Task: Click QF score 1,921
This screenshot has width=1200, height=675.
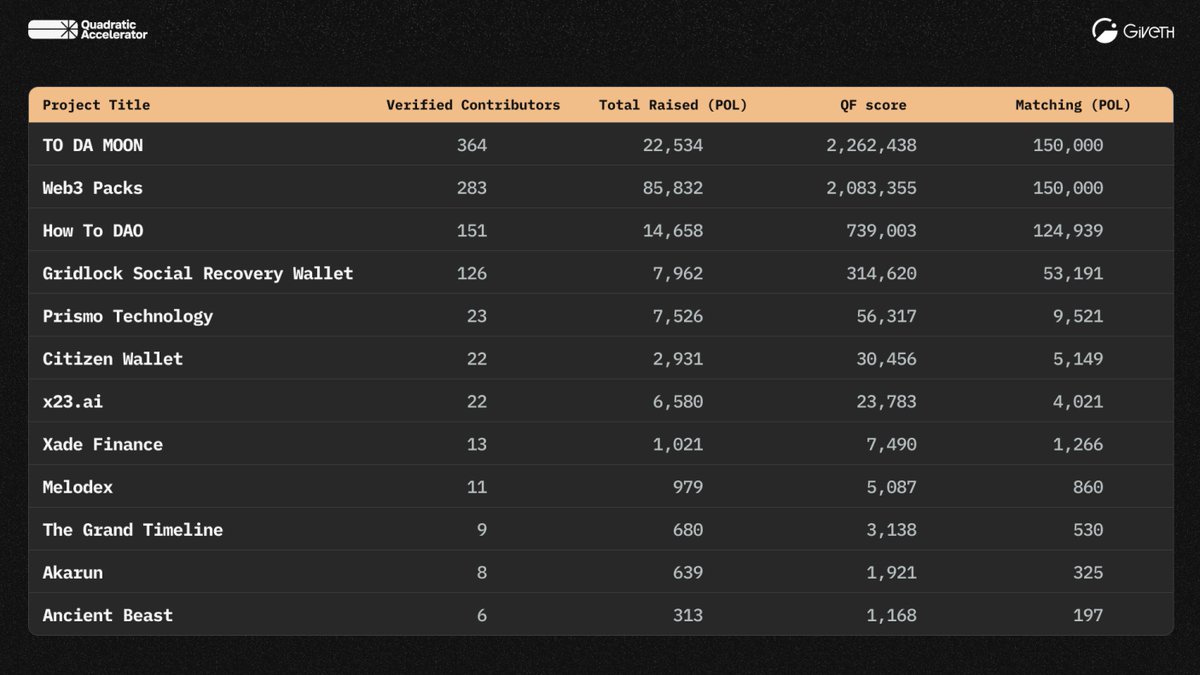Action: [x=891, y=572]
